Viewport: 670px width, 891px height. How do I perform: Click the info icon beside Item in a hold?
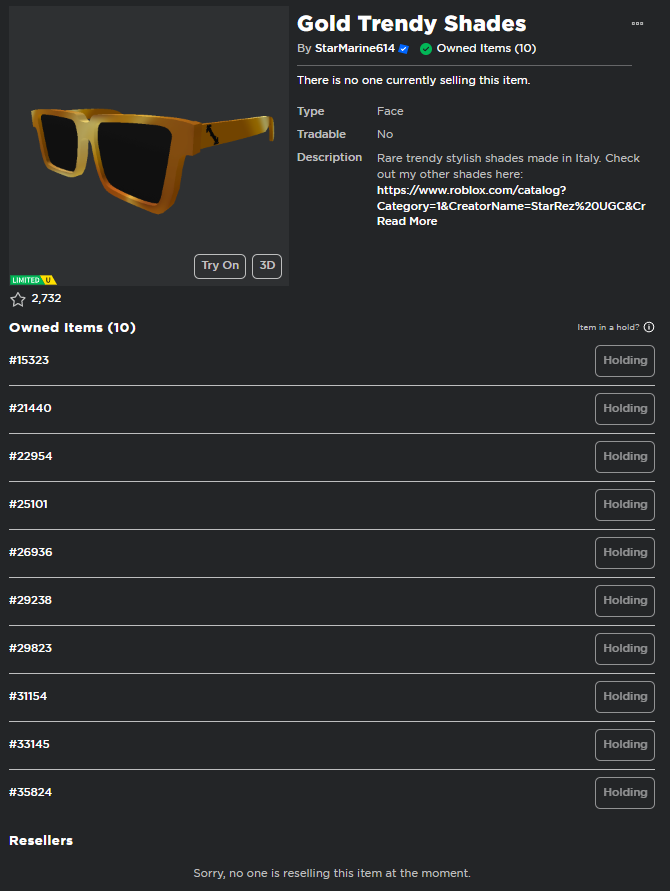click(649, 327)
